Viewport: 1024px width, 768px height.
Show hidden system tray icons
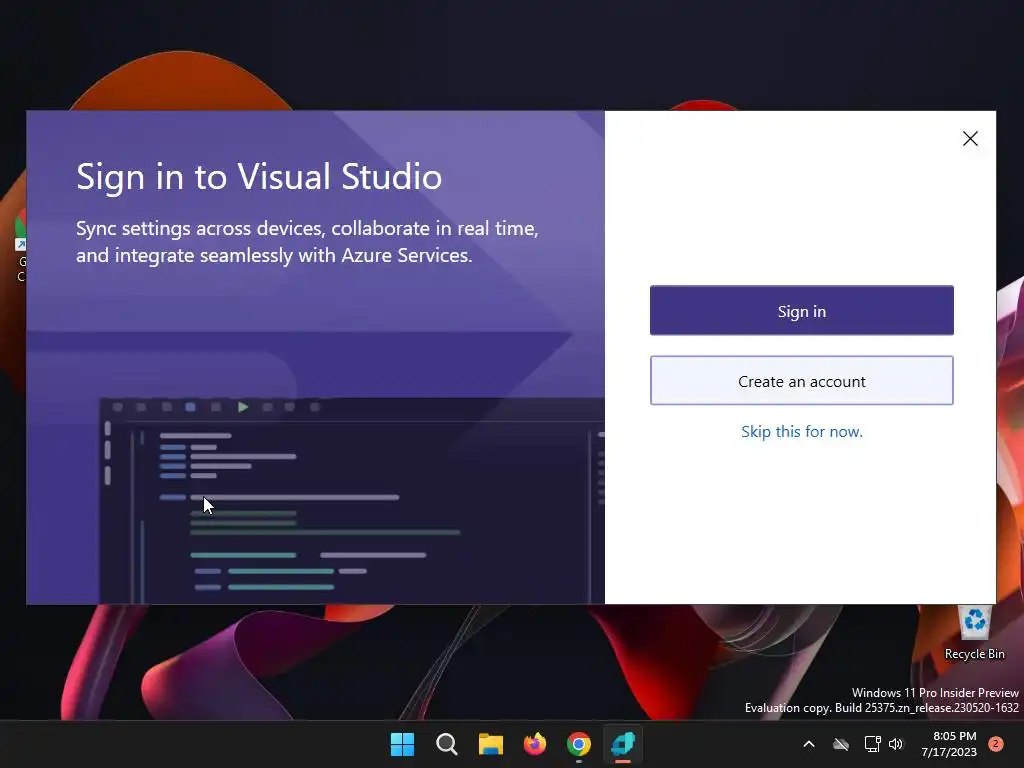(808, 744)
